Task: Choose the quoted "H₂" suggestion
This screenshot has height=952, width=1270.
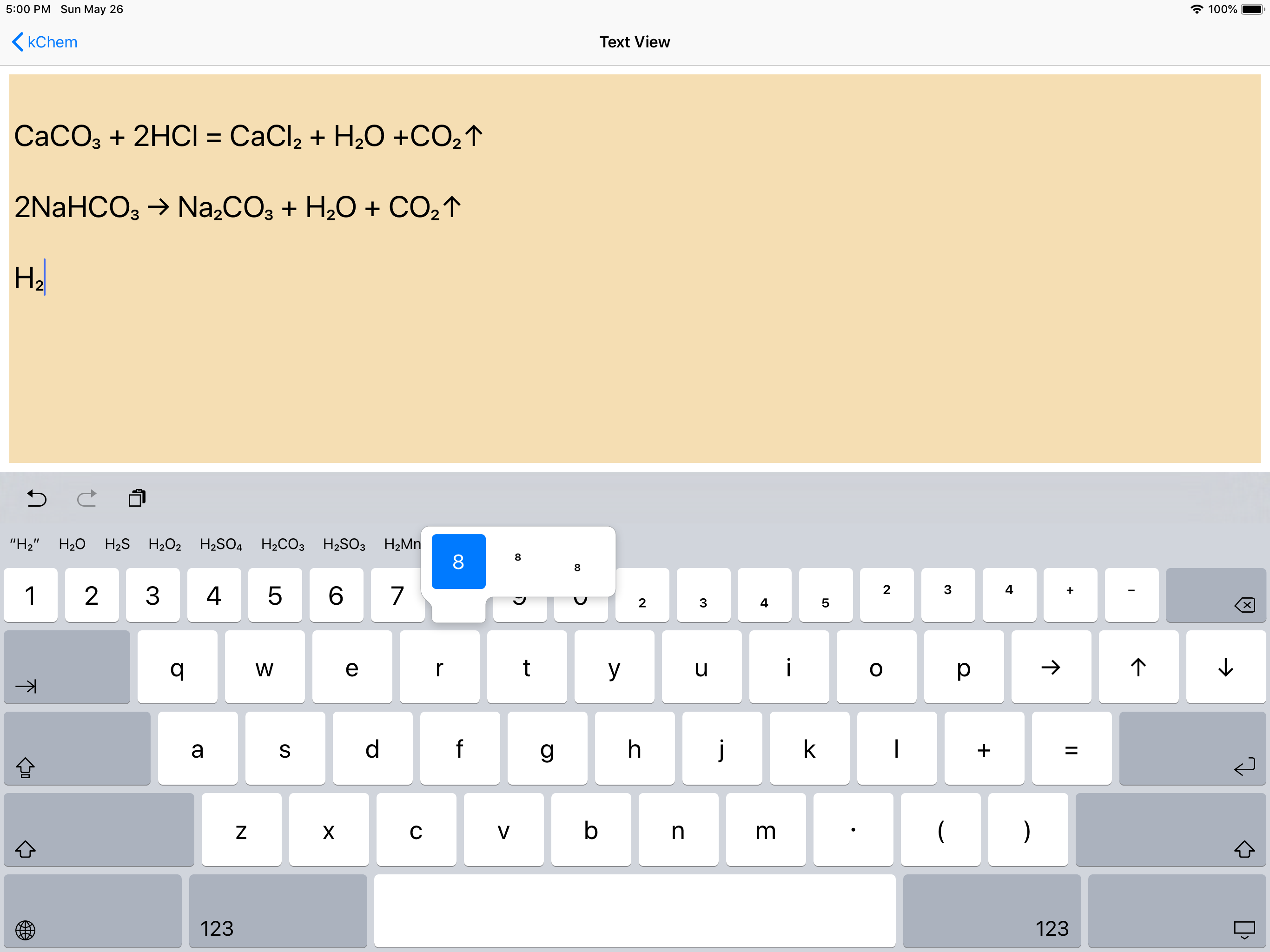Action: click(25, 544)
